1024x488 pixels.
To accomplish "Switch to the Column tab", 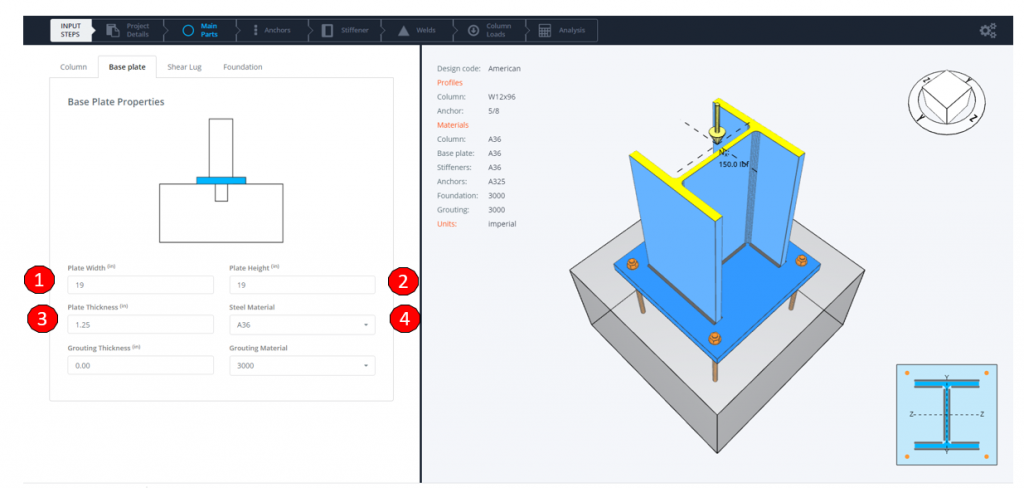I will 74,67.
